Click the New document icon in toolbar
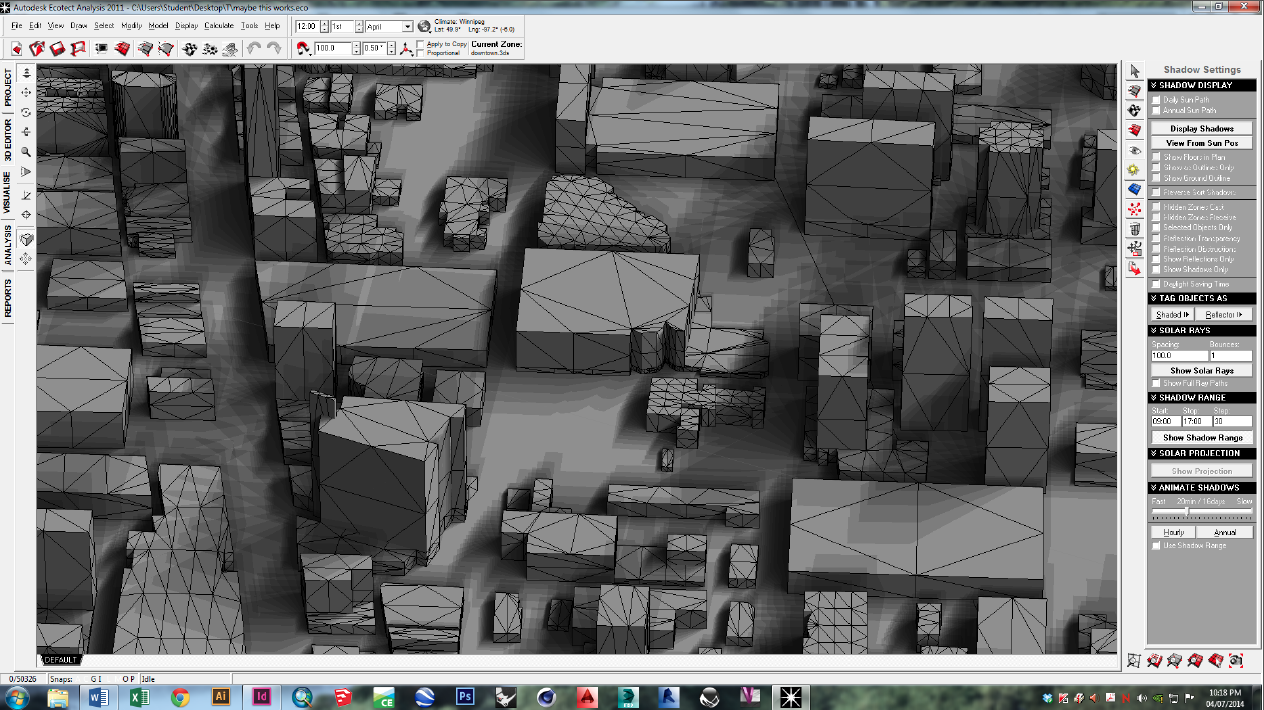This screenshot has height=710, width=1264. [17, 48]
